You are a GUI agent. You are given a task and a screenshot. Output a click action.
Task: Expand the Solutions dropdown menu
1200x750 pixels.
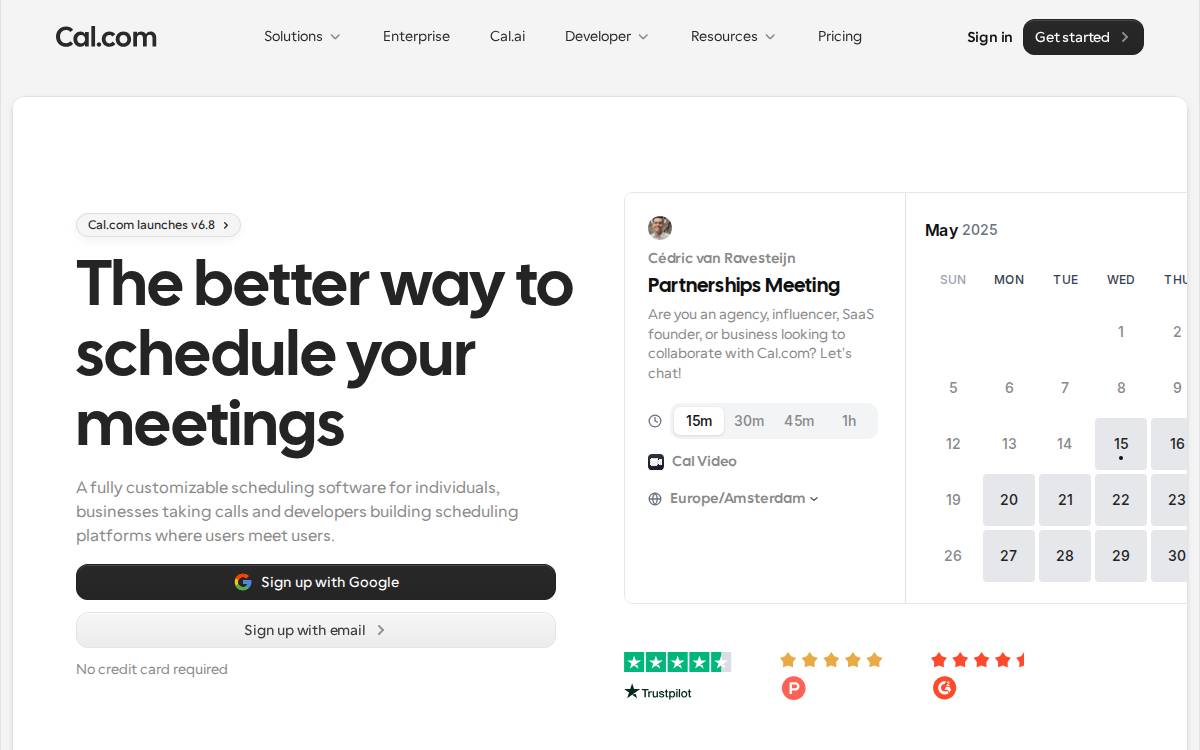302,37
